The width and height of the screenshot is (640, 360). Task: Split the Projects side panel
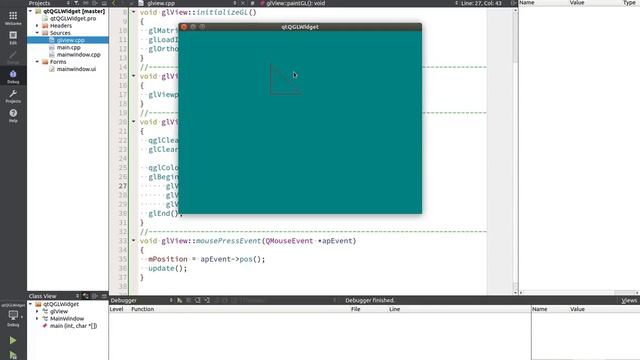click(x=95, y=3)
